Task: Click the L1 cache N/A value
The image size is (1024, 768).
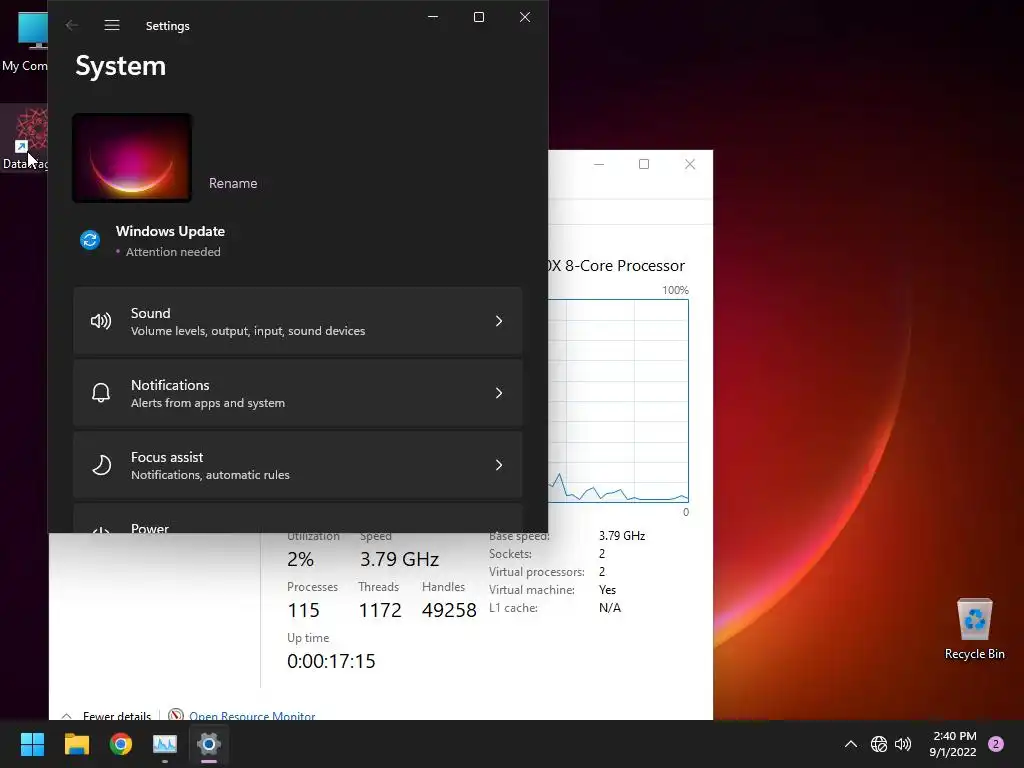Action: 610,608
